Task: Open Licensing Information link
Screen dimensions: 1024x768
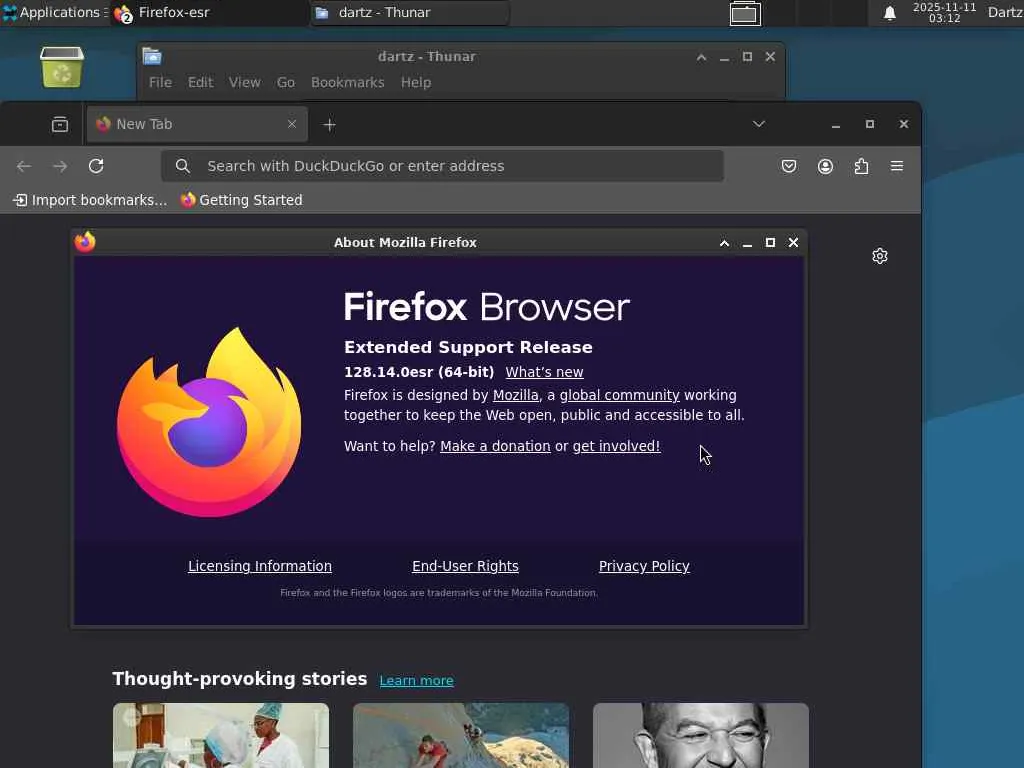Action: coord(260,566)
